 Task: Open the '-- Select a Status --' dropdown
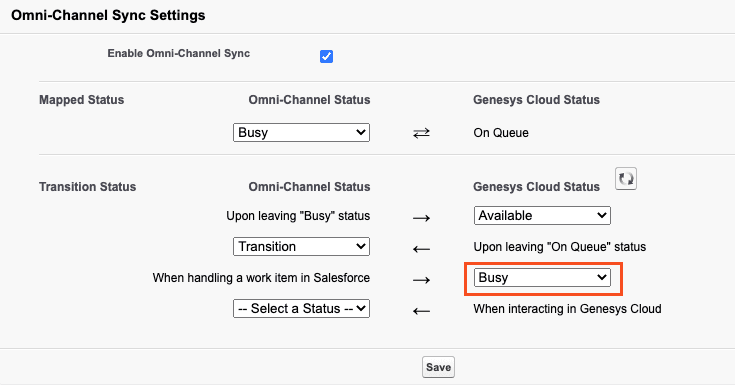301,308
